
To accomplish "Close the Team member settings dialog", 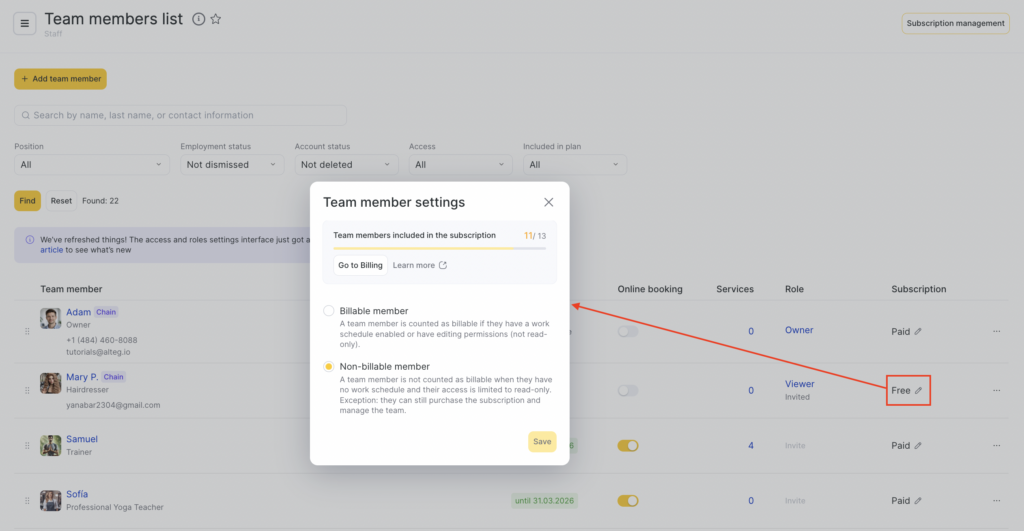I will (548, 202).
